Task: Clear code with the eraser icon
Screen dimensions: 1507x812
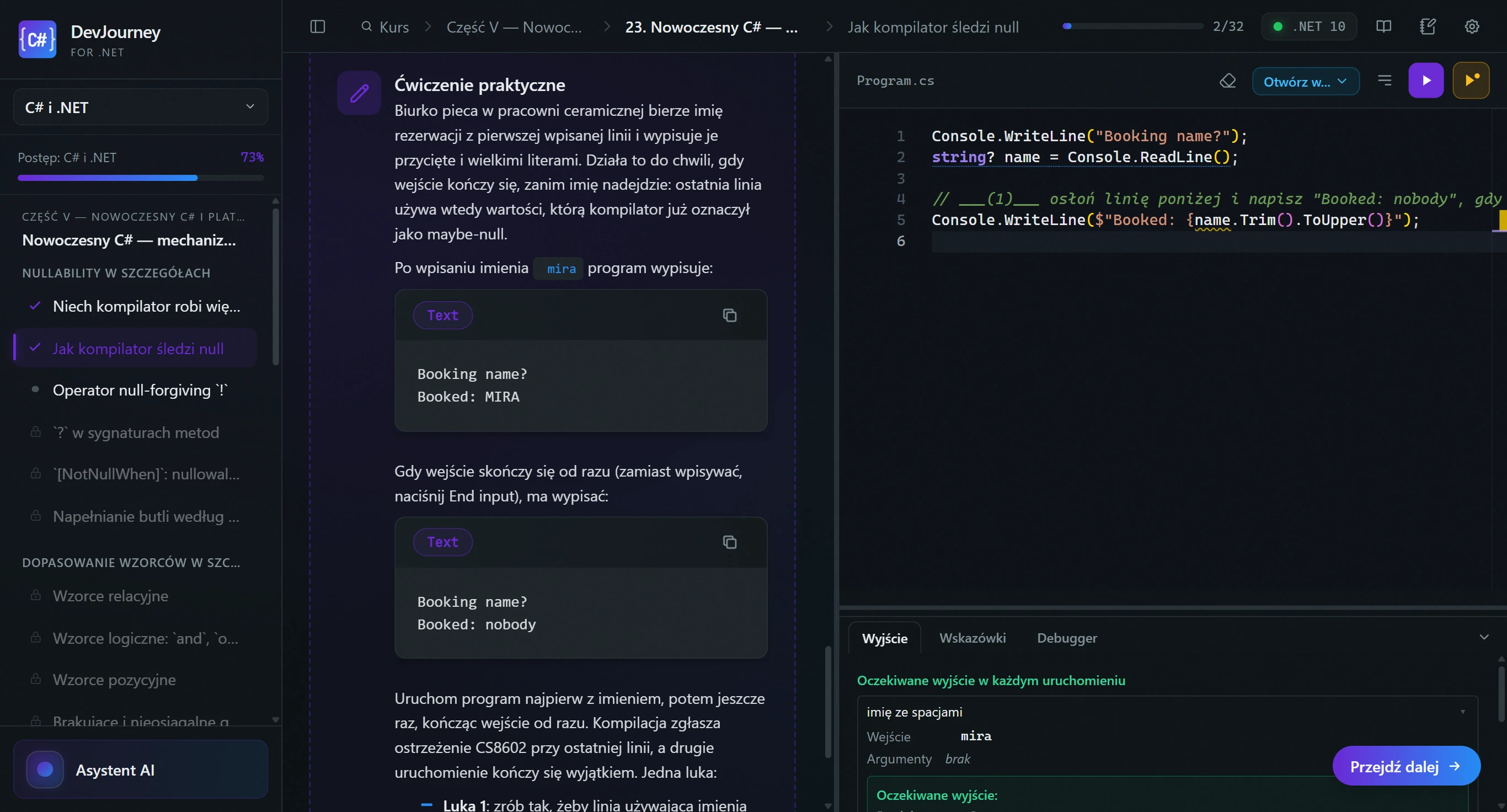Action: coord(1227,81)
